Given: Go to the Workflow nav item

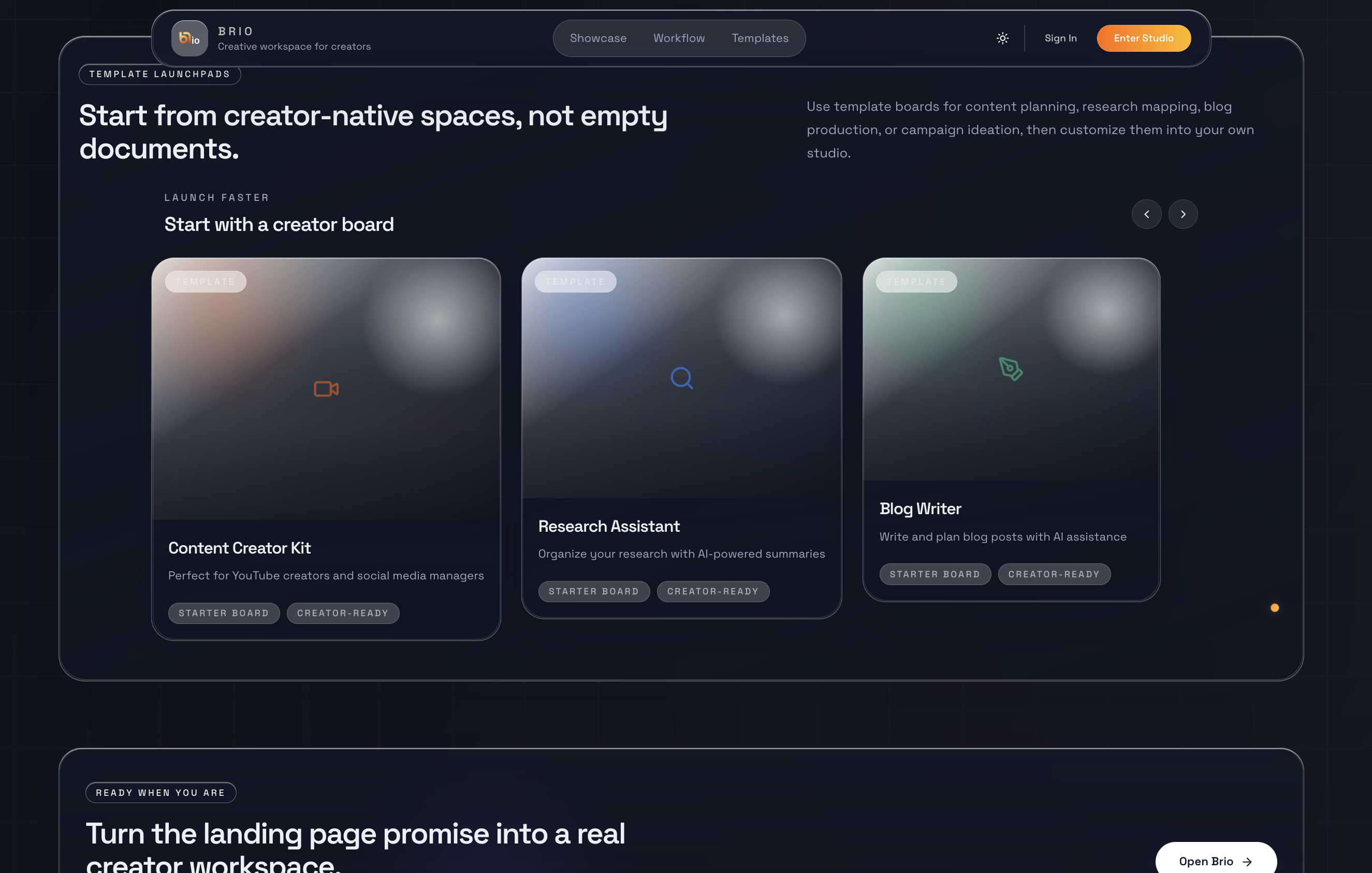Looking at the screenshot, I should coord(679,38).
